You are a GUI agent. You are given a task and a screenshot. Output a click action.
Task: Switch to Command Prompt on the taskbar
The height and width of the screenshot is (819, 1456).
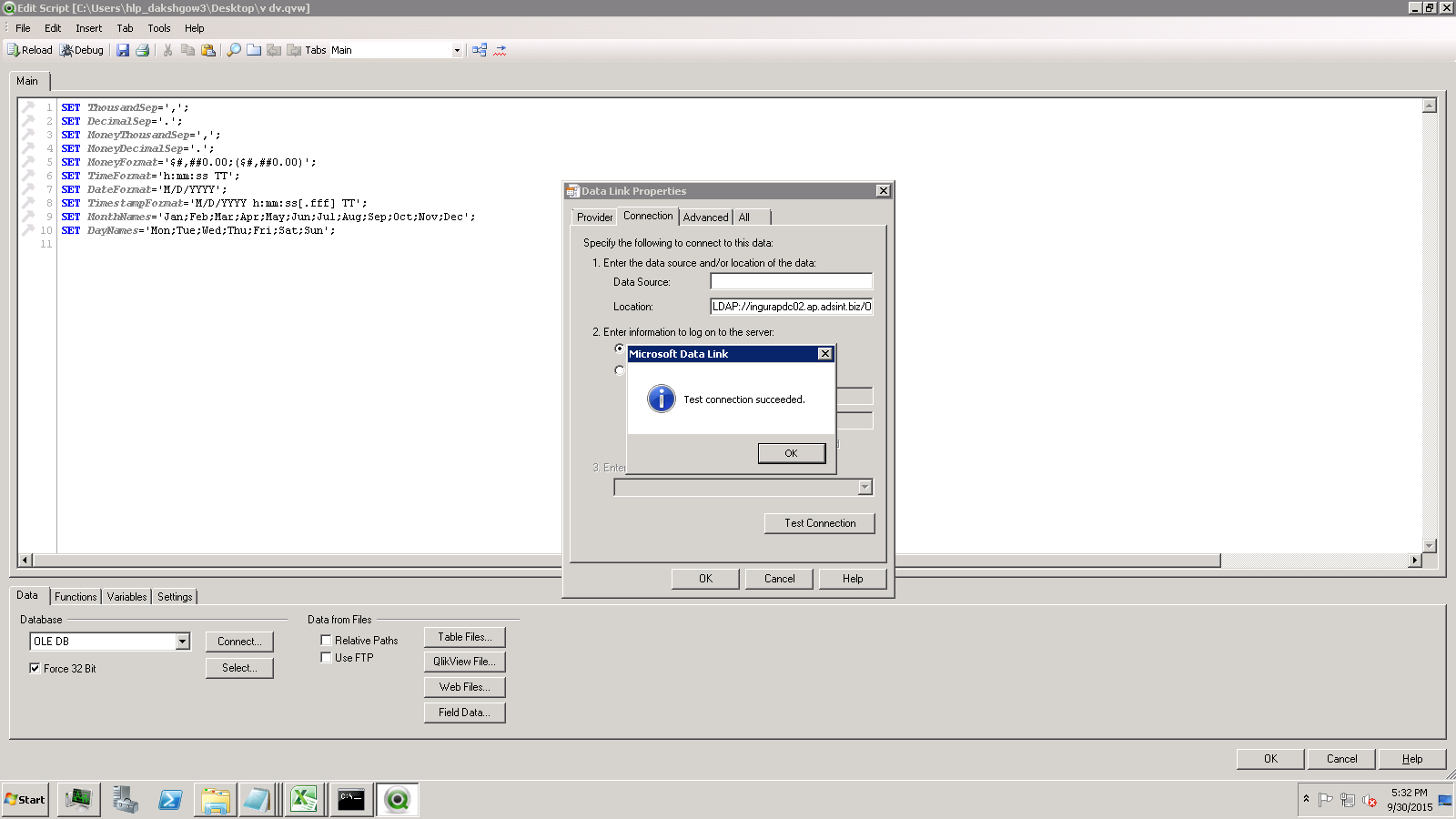point(351,800)
